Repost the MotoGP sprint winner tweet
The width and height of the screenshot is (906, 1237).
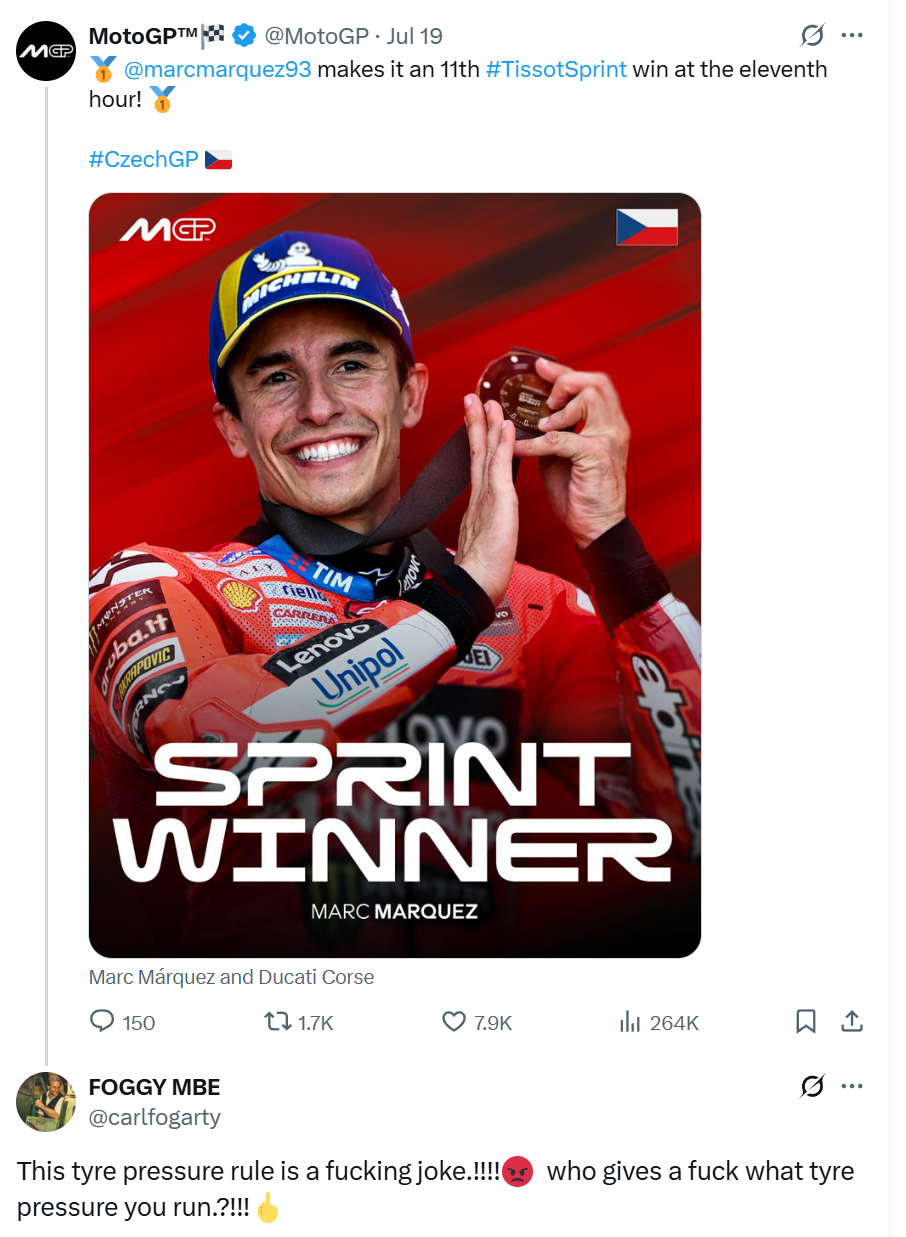coord(276,1021)
